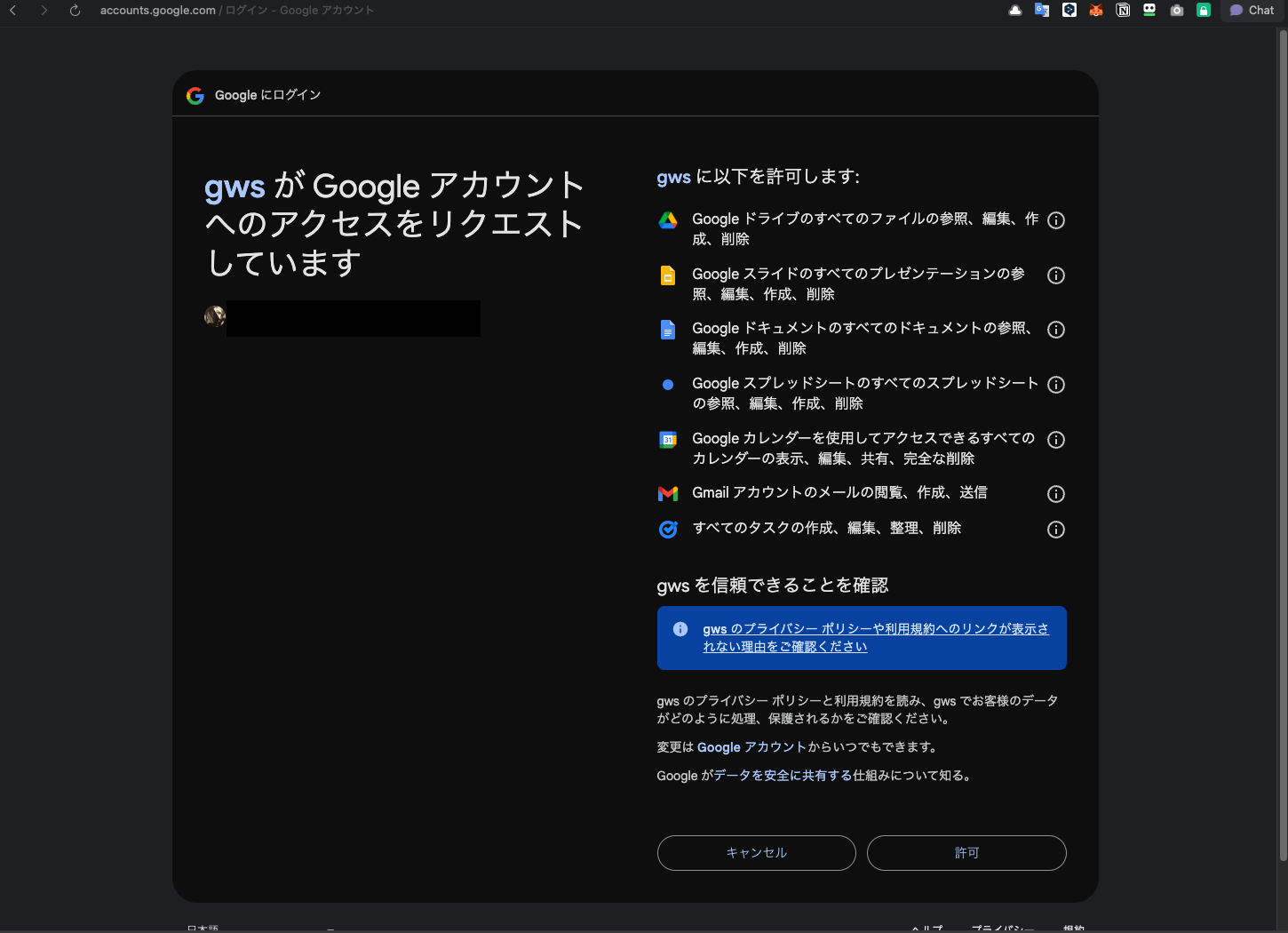Click the green lock extension icon

[x=1203, y=10]
